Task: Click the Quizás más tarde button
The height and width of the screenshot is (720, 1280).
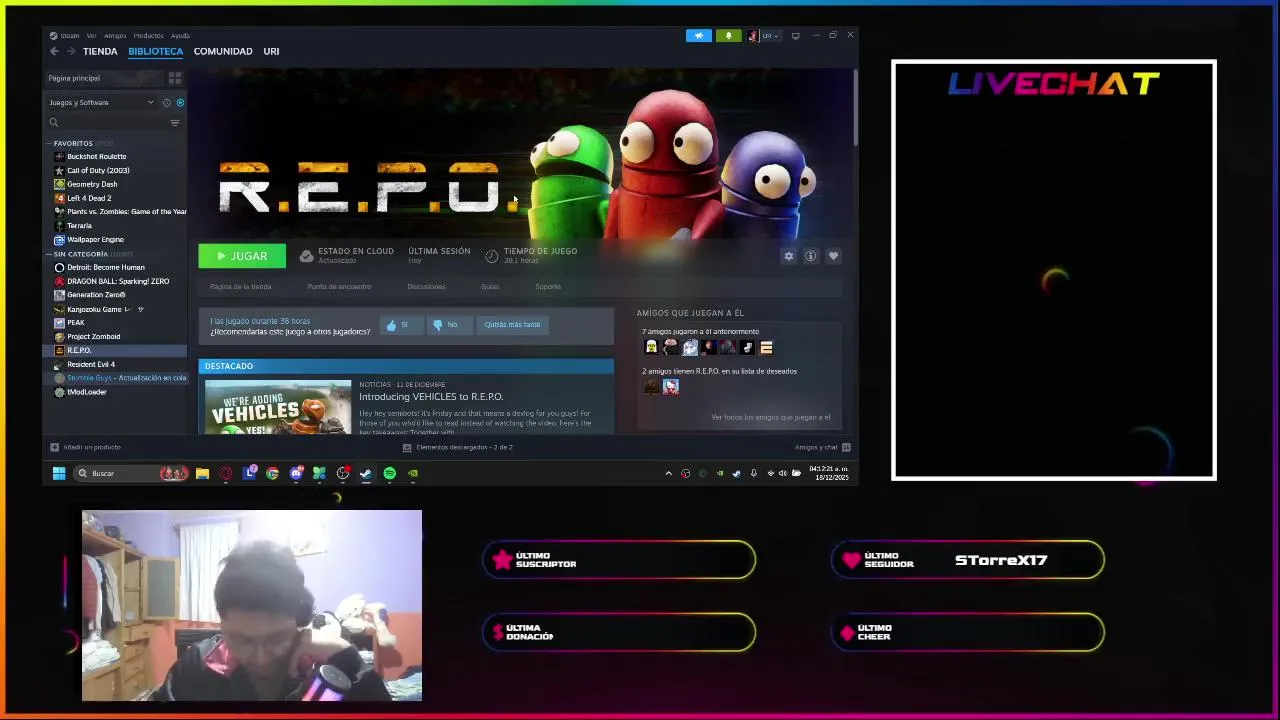Action: click(512, 324)
